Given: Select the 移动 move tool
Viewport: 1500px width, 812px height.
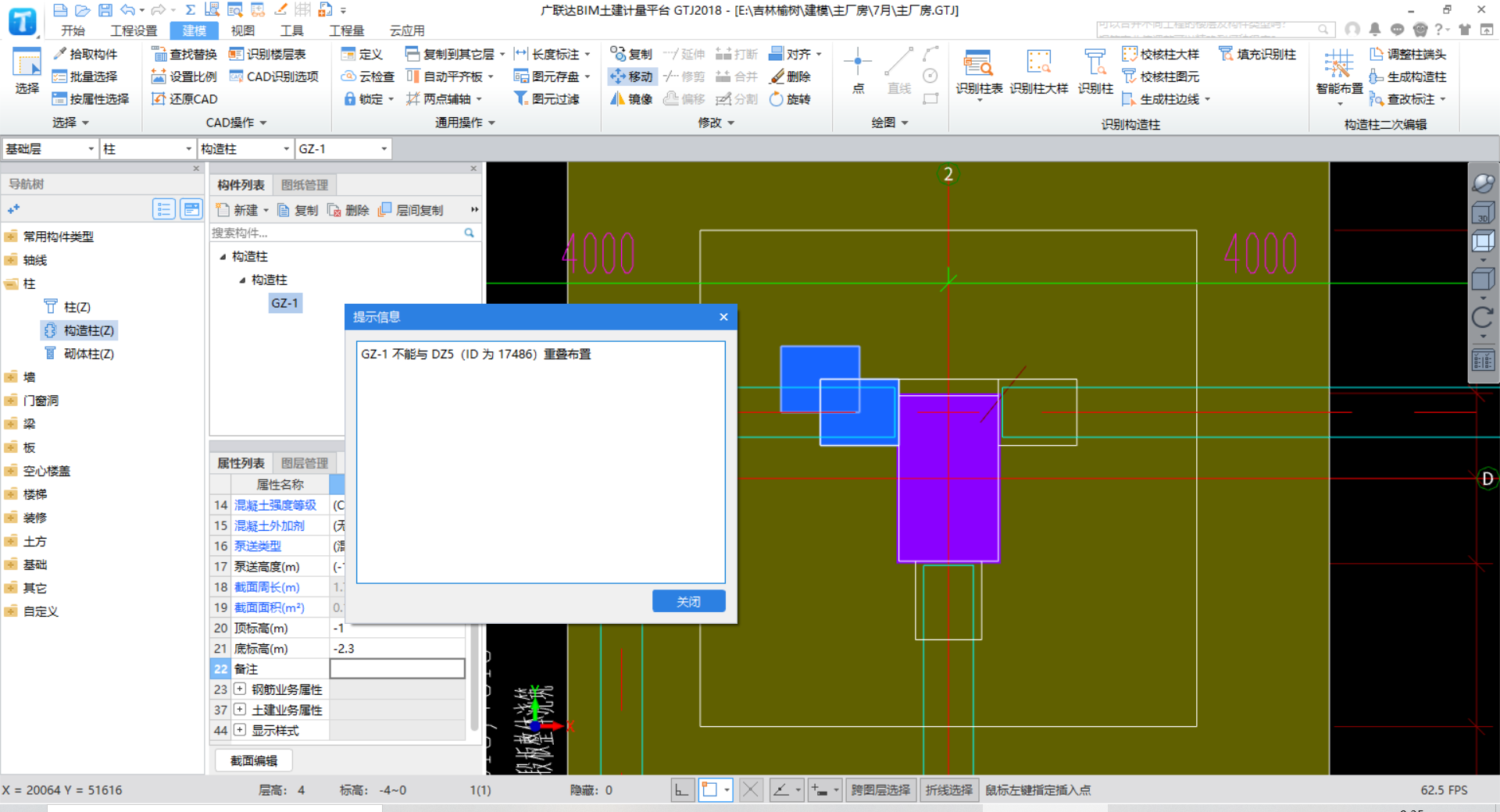Looking at the screenshot, I should [631, 77].
